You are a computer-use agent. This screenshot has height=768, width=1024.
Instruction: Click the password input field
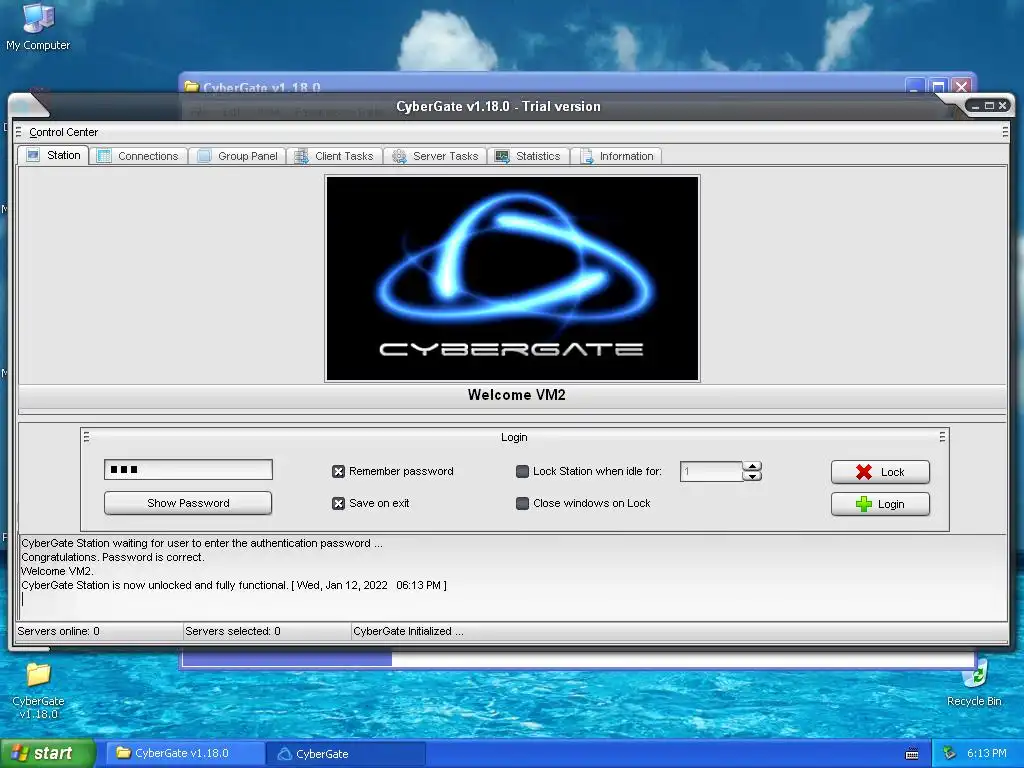click(x=188, y=470)
